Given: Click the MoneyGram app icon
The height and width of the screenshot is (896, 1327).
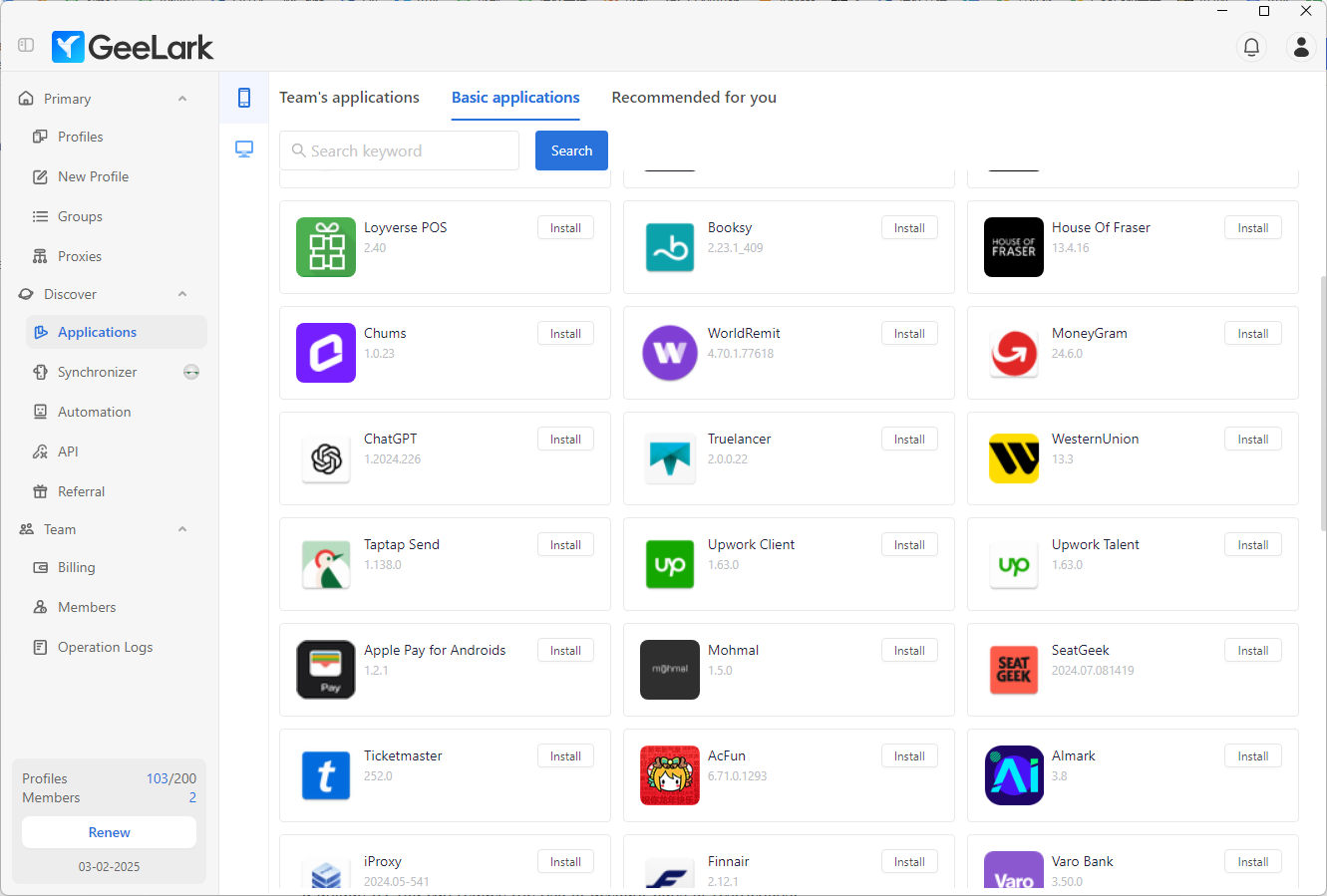Looking at the screenshot, I should coord(1014,353).
